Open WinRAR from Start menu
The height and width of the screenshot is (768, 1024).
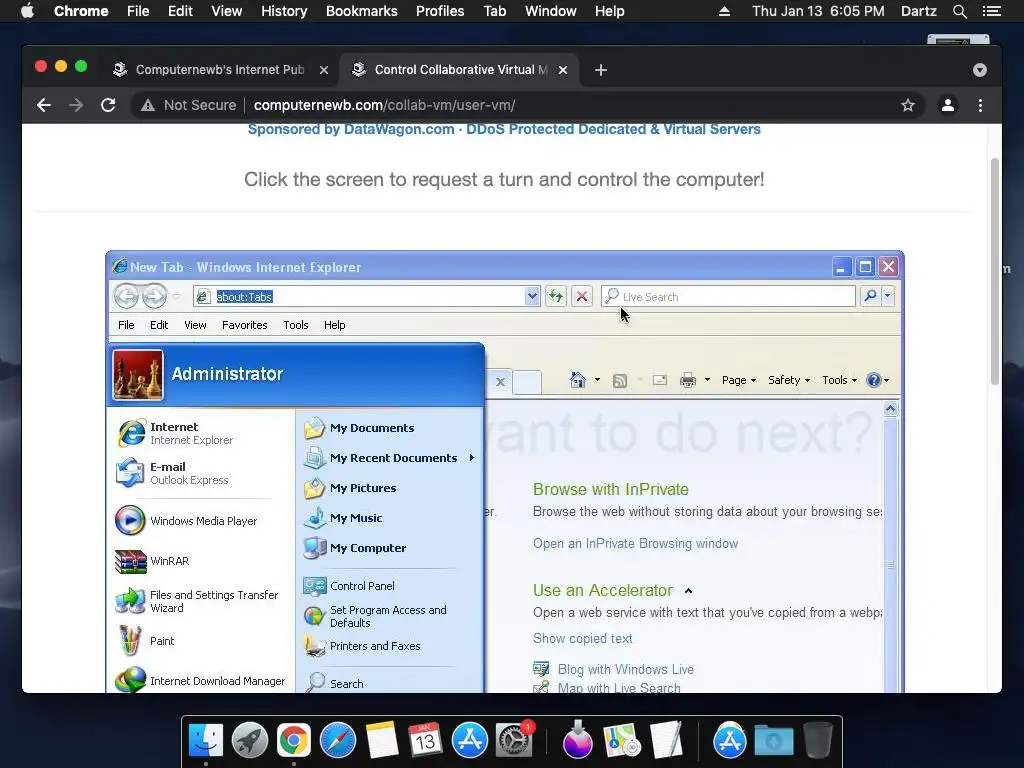152,561
